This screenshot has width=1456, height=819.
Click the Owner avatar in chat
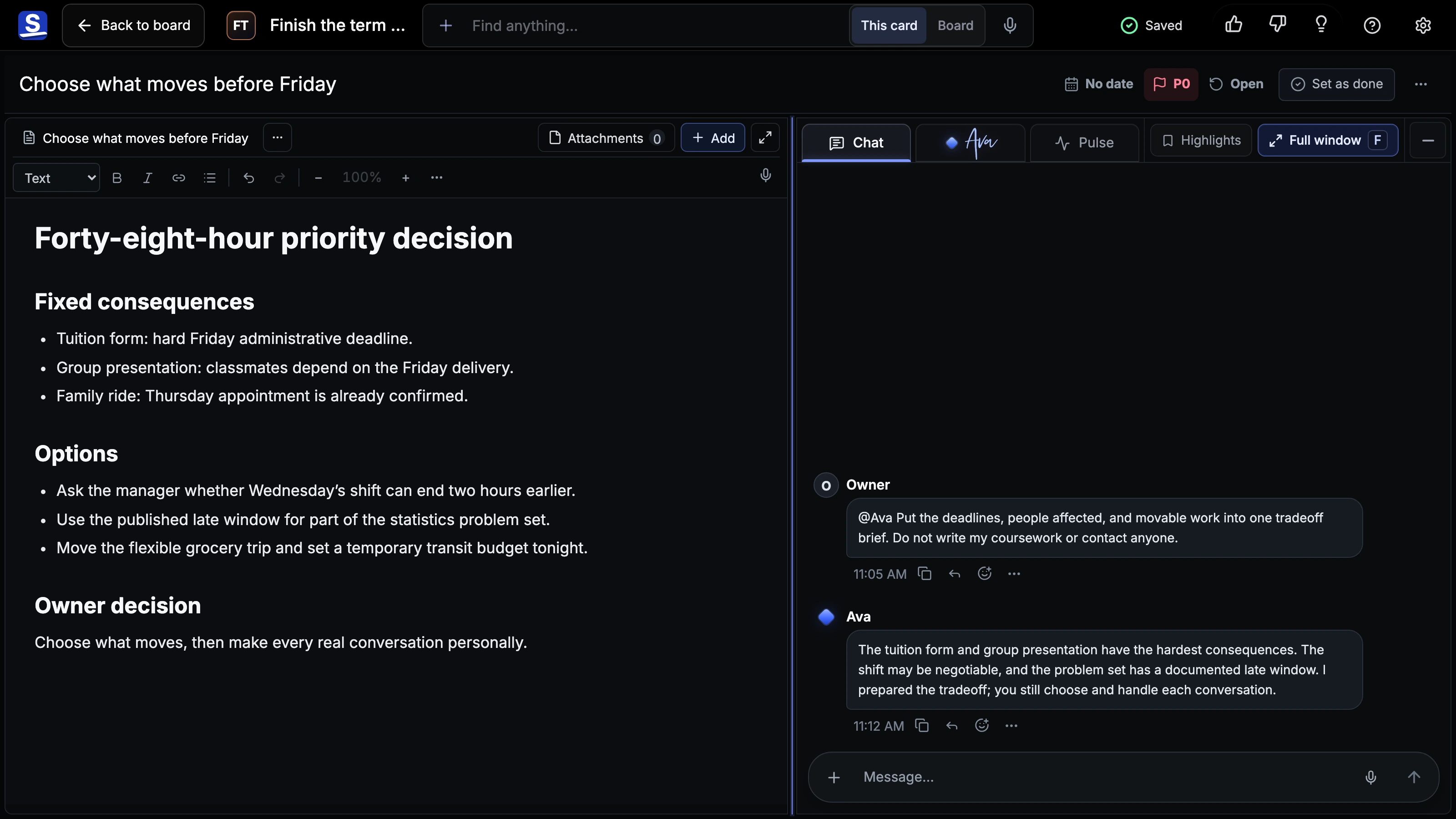826,485
